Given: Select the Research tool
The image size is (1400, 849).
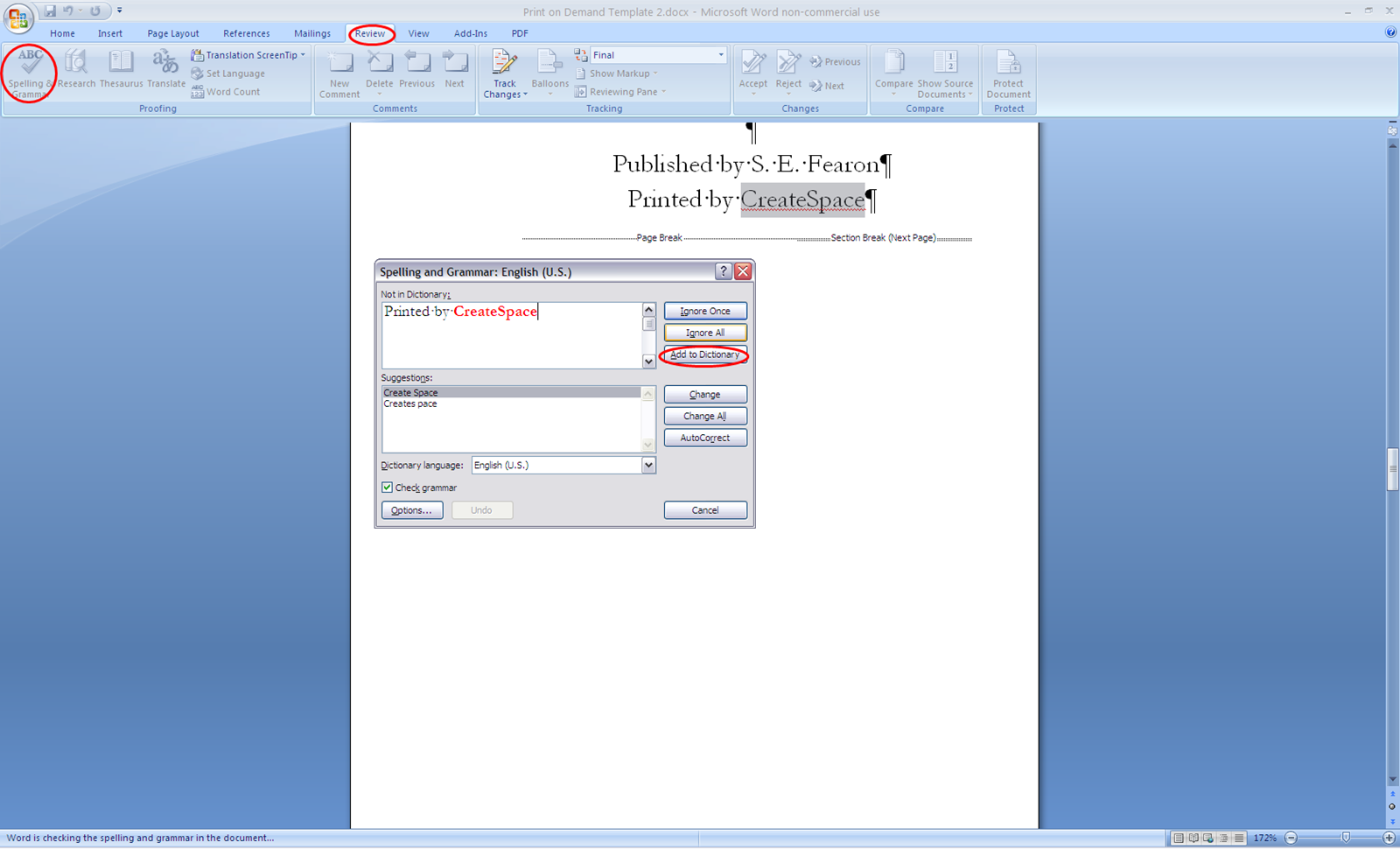Looking at the screenshot, I should [x=76, y=70].
